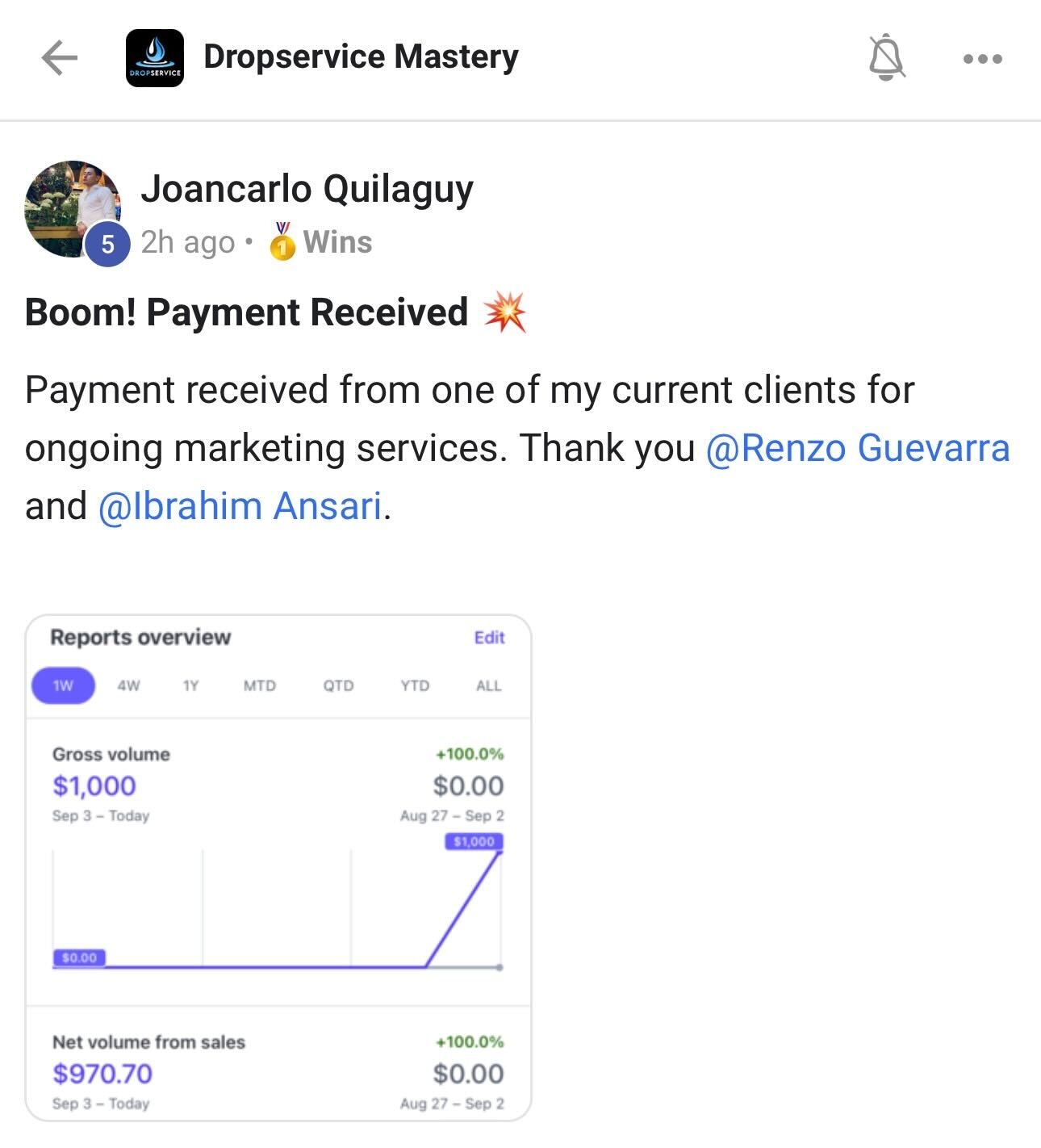Select the ALL time range tab
Image resolution: width=1041 pixels, height=1148 pixels.
point(488,685)
